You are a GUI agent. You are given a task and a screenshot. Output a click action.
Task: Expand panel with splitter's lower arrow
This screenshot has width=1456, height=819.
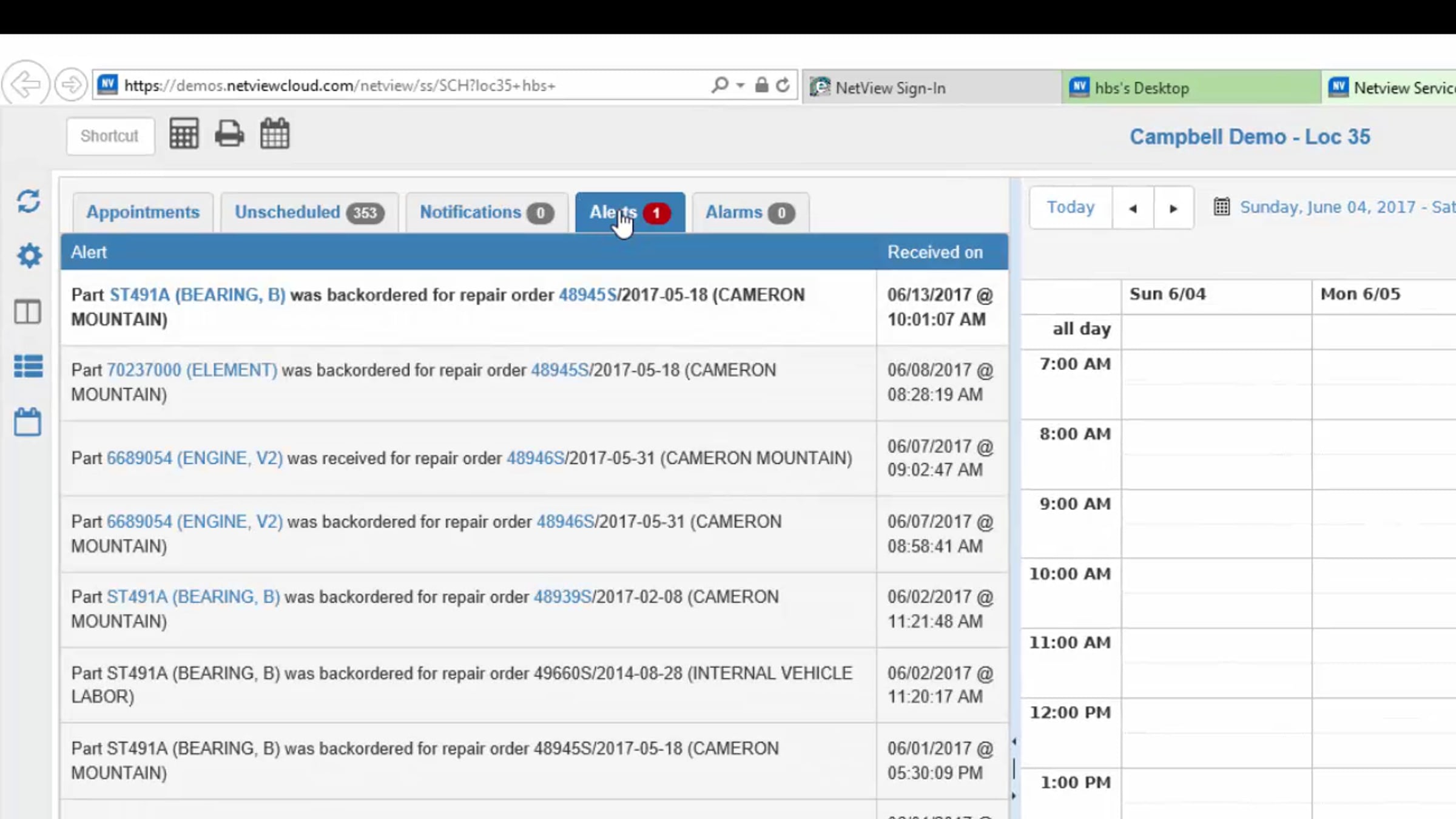coord(1014,796)
